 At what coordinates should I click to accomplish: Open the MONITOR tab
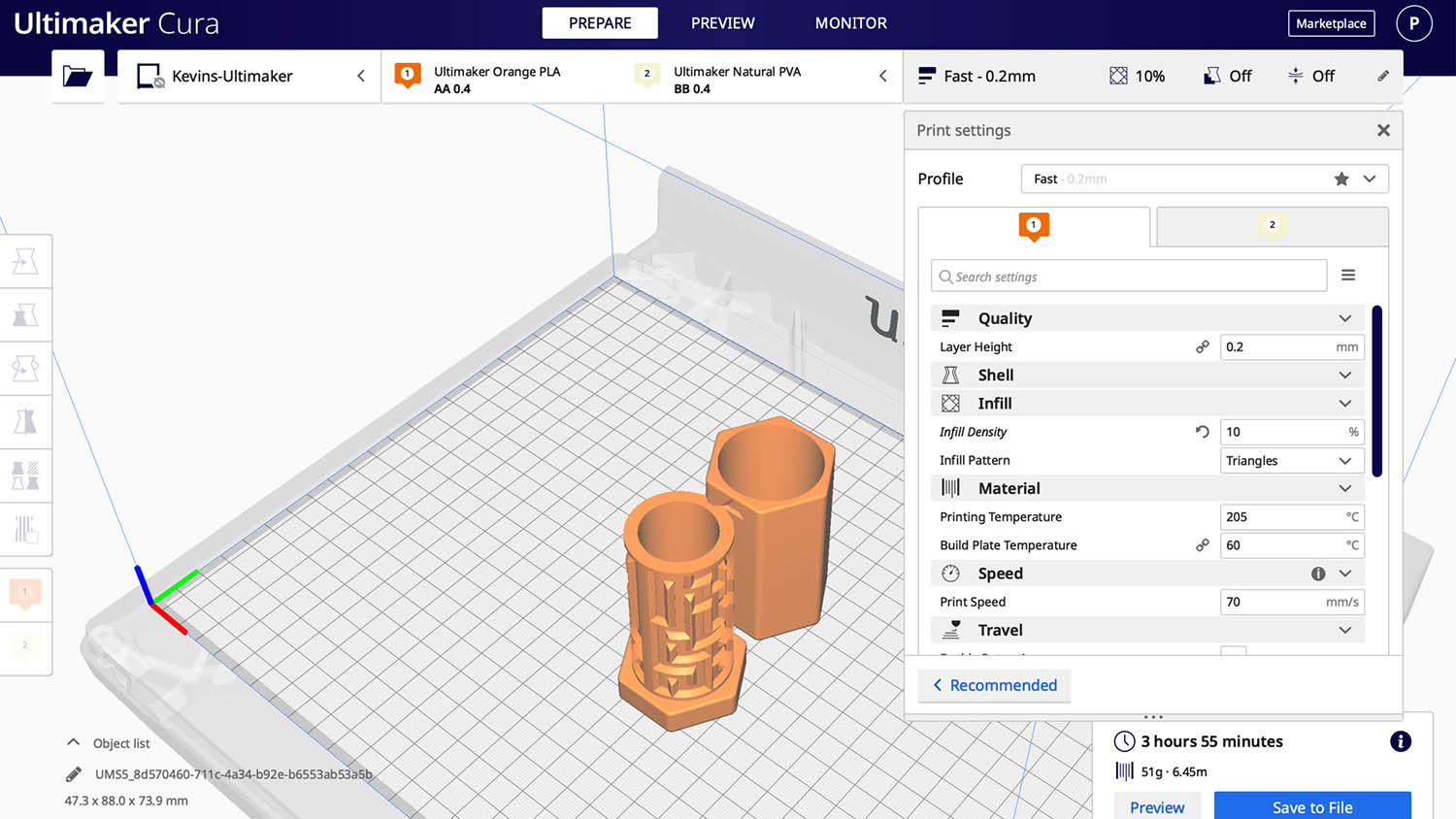tap(850, 22)
